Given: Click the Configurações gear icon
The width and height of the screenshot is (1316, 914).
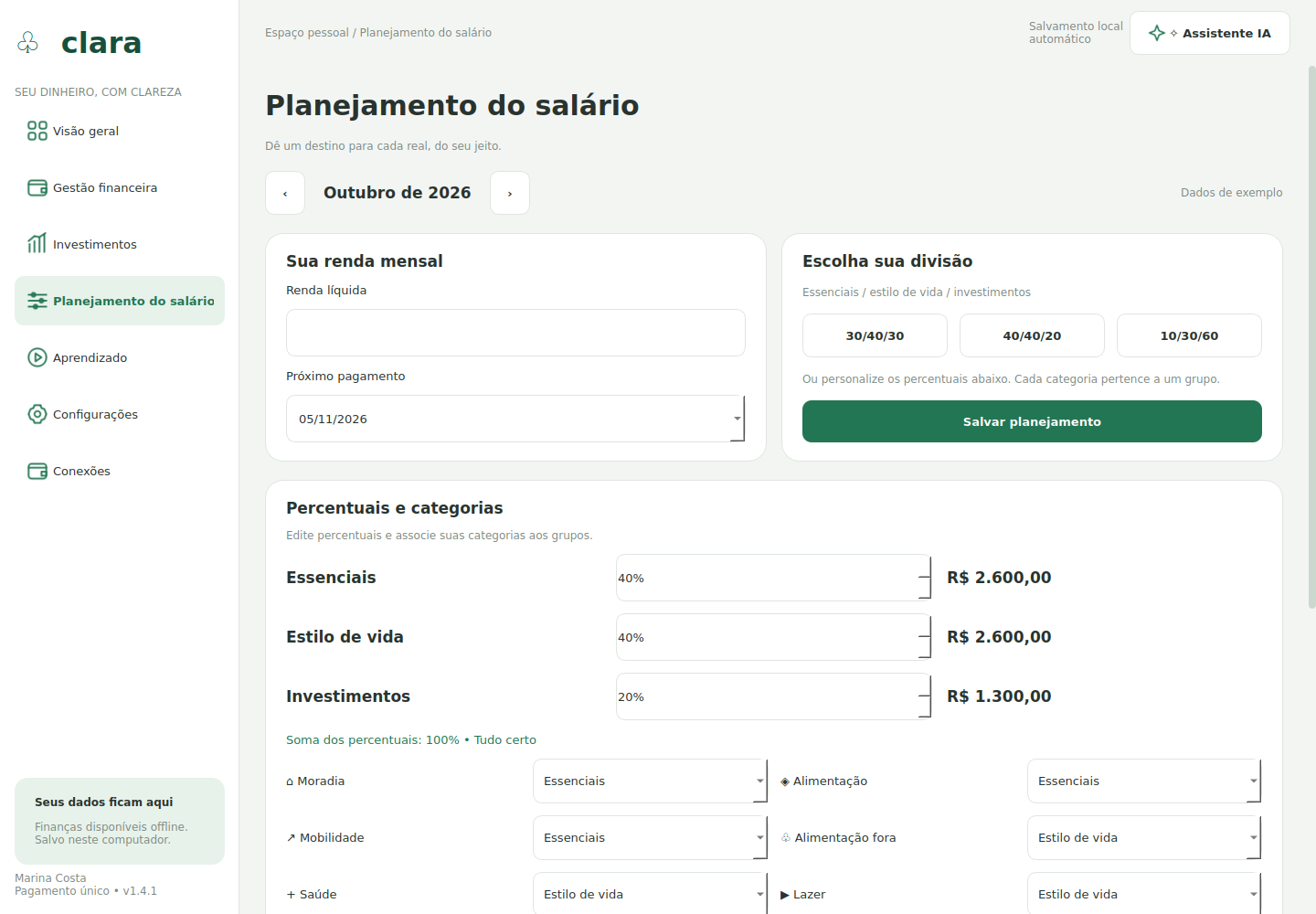Looking at the screenshot, I should (37, 414).
